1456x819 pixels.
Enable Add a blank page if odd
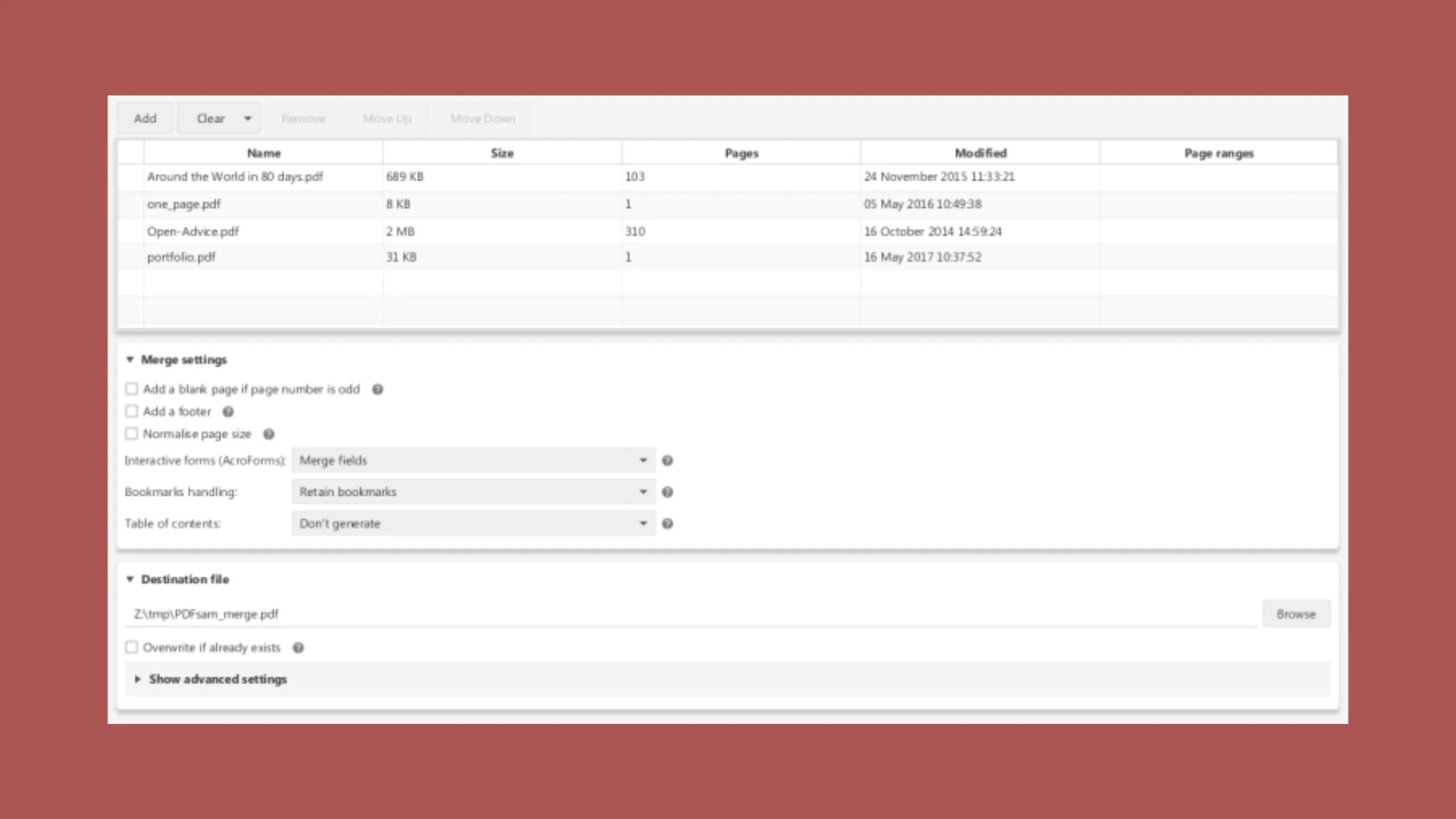131,389
